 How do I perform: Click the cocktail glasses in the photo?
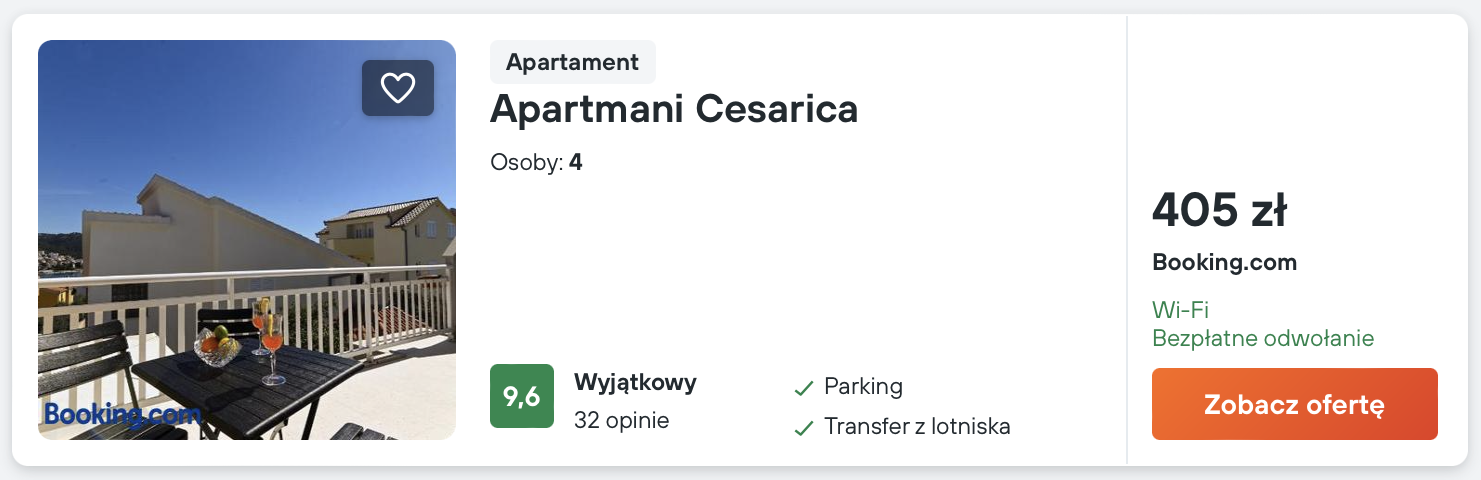point(267,340)
